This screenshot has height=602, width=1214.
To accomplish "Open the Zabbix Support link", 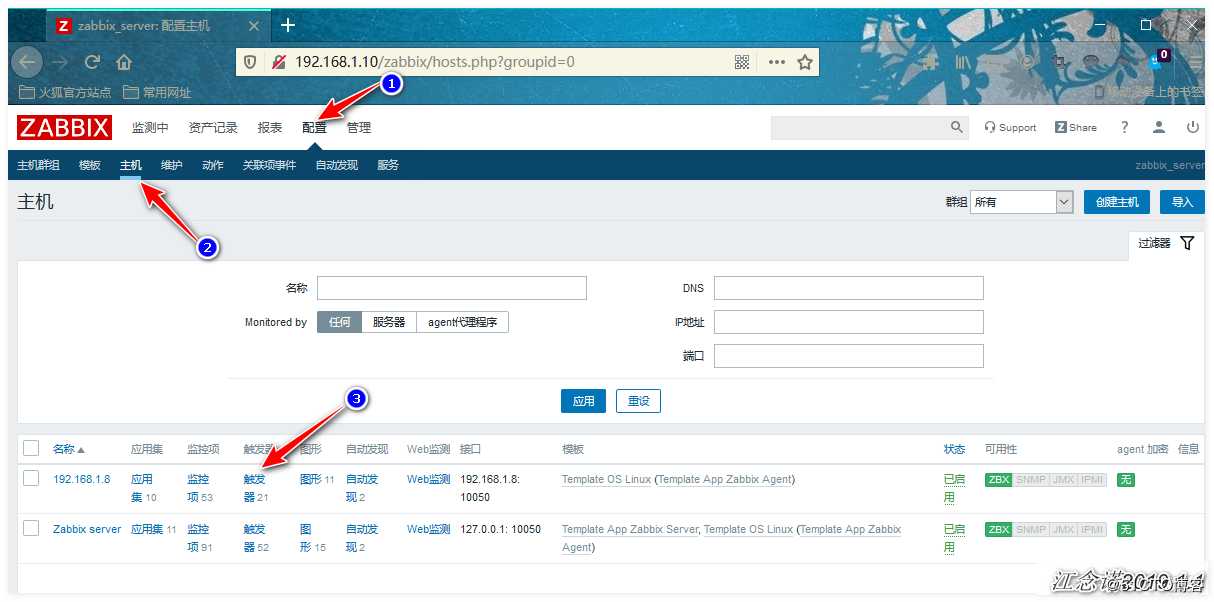I will 1010,127.
